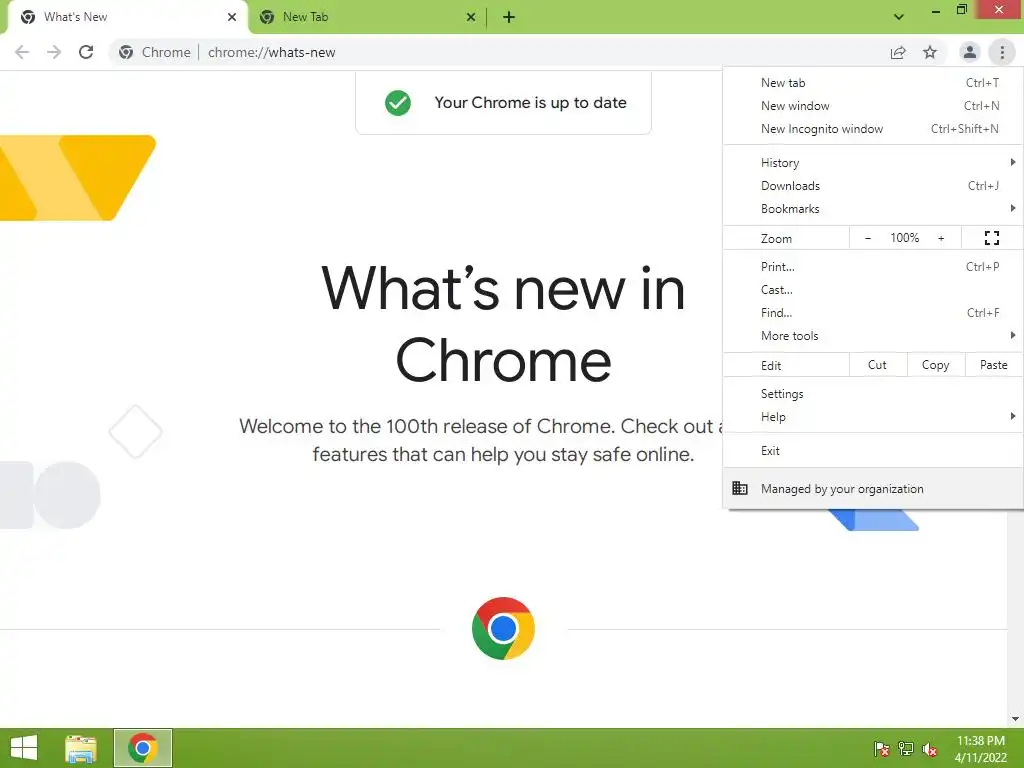
Task: Open the profile avatar button
Action: tap(970, 52)
